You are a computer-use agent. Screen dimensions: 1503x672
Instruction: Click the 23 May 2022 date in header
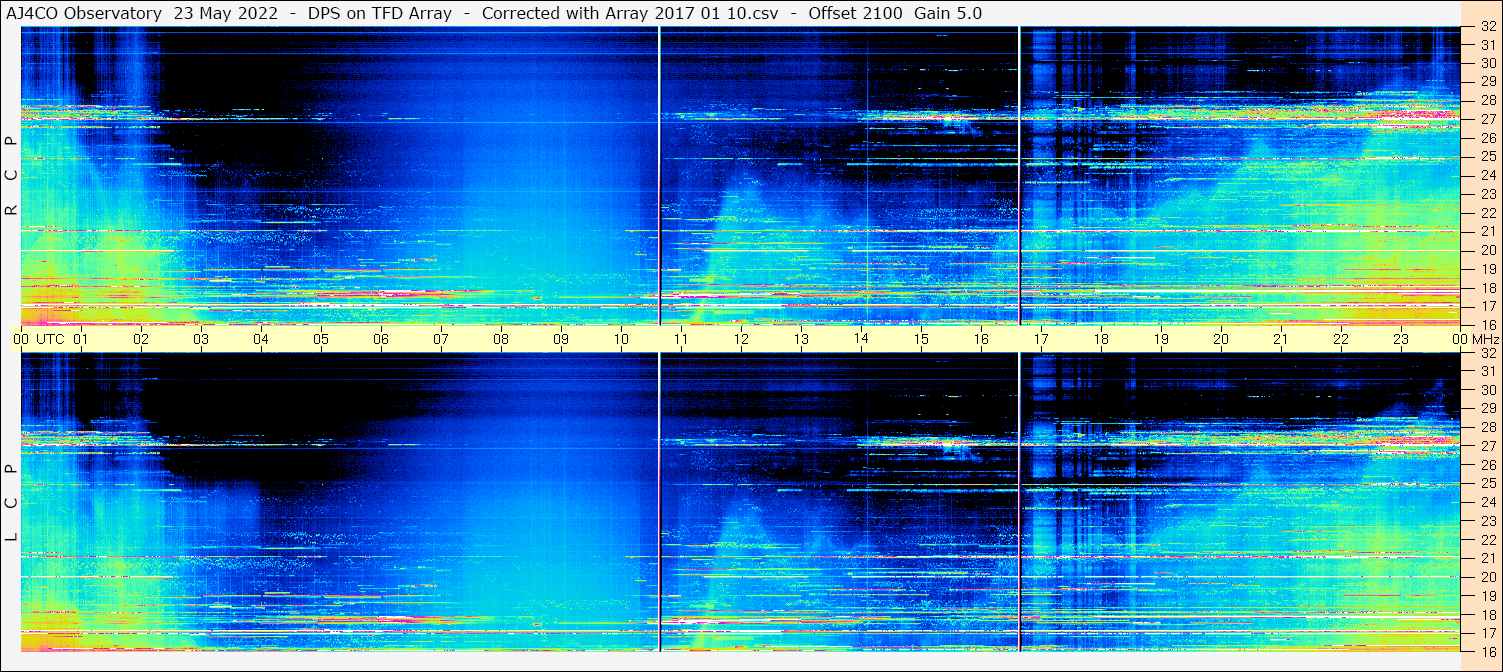225,13
